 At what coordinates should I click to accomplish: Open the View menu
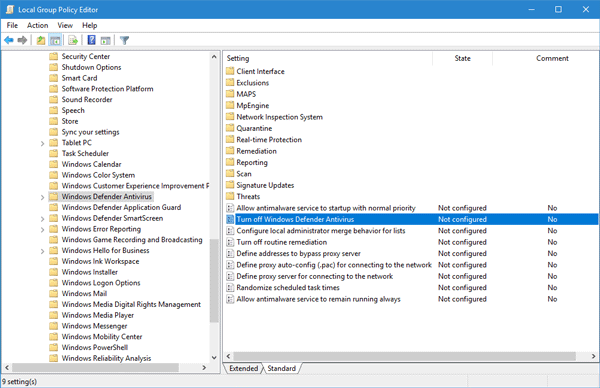click(x=65, y=25)
